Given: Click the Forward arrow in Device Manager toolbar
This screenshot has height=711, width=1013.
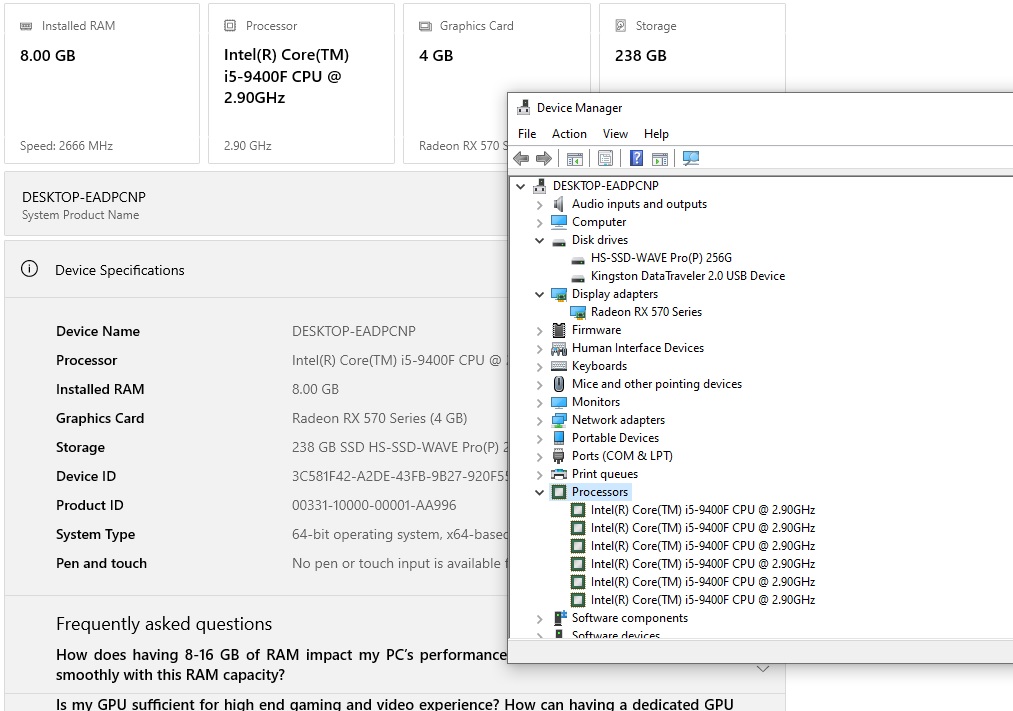Looking at the screenshot, I should [544, 158].
